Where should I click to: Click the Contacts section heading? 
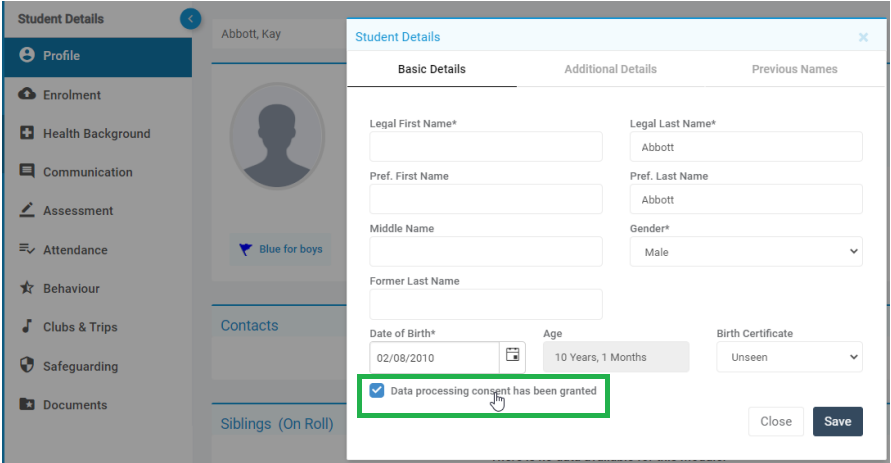(249, 326)
